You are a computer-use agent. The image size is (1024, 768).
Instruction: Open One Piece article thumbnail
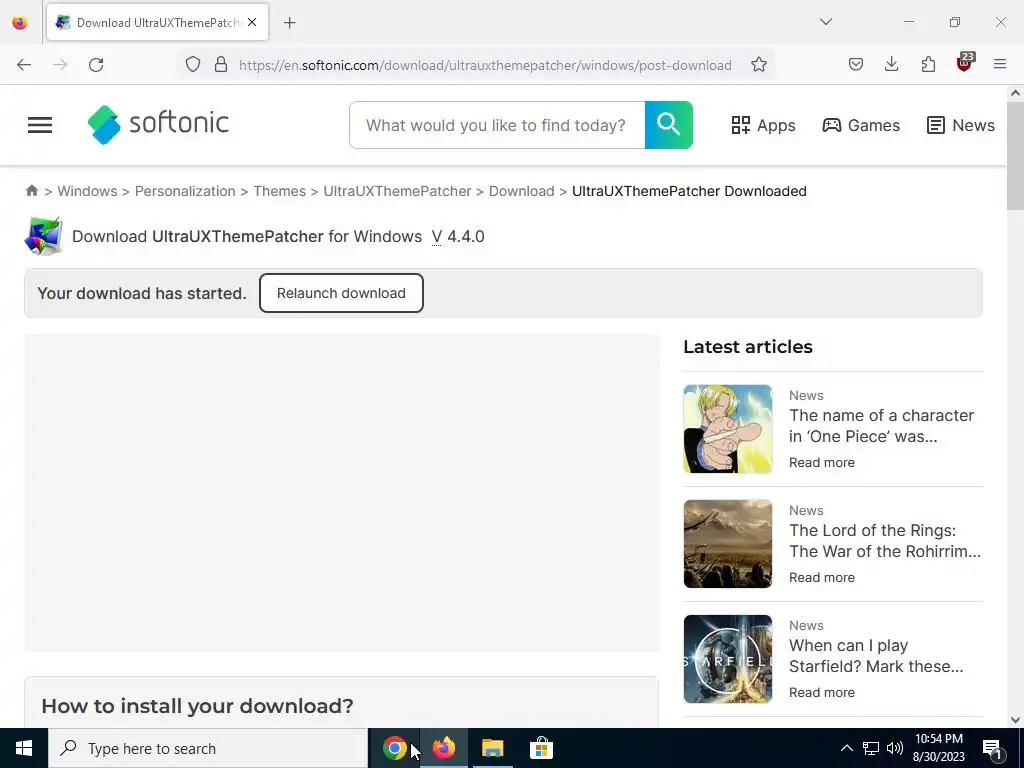tap(728, 429)
